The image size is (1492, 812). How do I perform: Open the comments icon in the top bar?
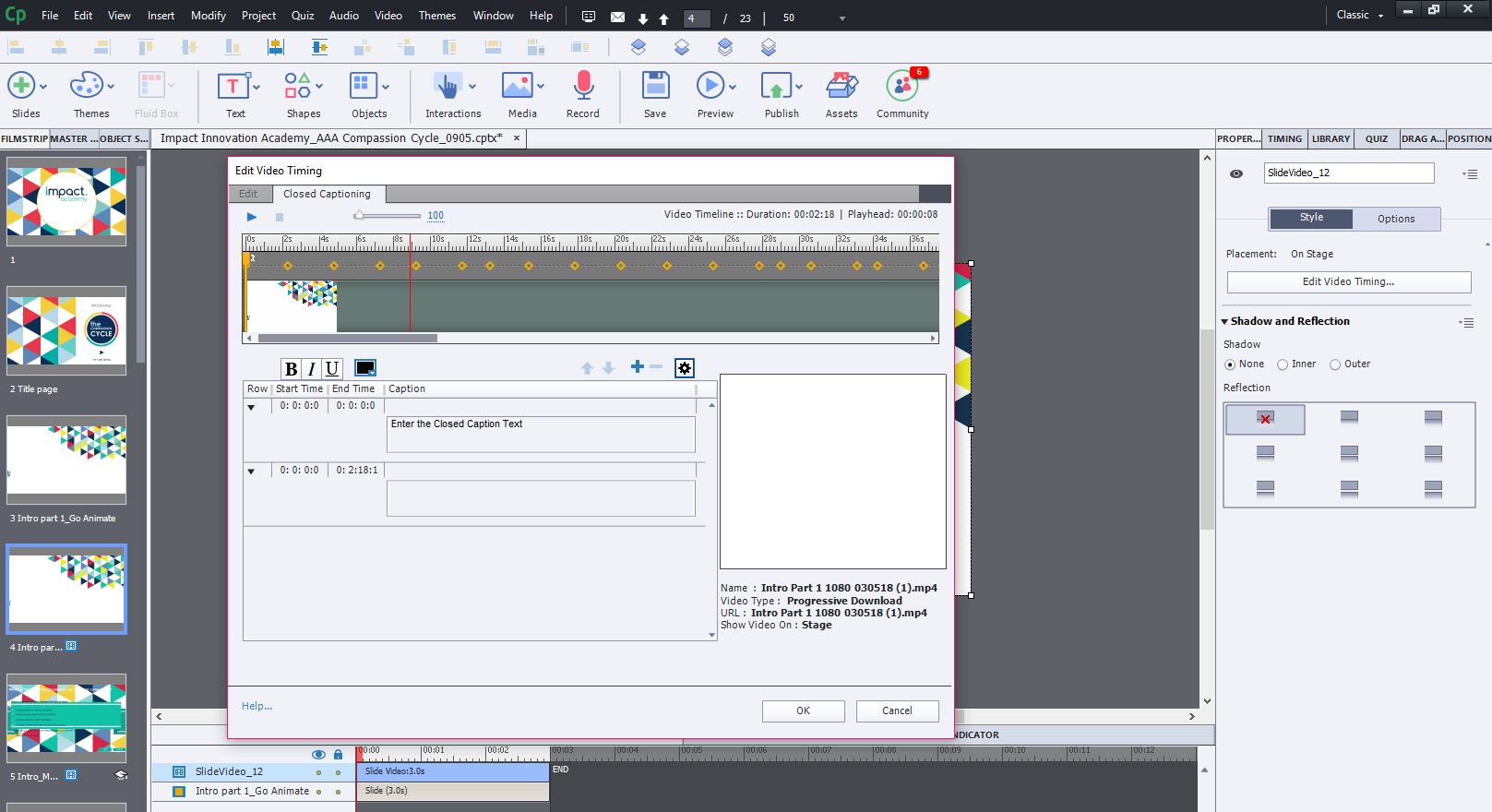coord(589,17)
